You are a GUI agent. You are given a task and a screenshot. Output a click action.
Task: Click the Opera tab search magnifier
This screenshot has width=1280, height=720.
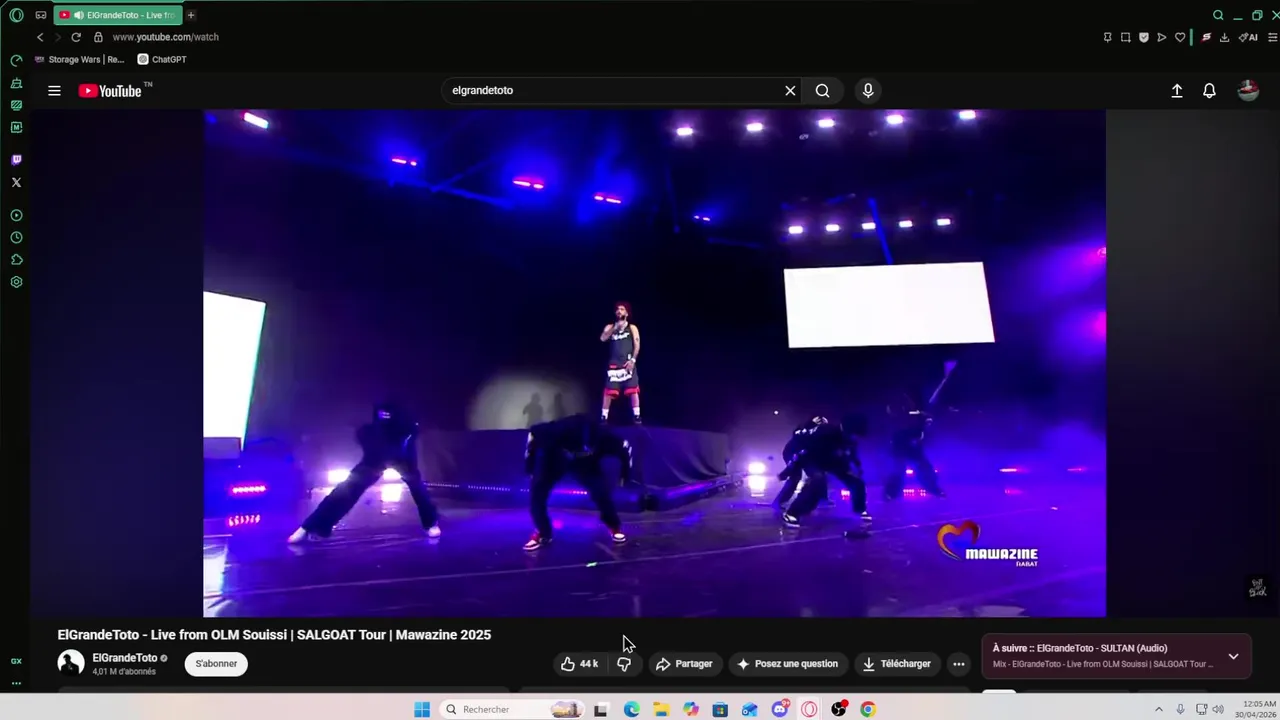click(x=1218, y=15)
